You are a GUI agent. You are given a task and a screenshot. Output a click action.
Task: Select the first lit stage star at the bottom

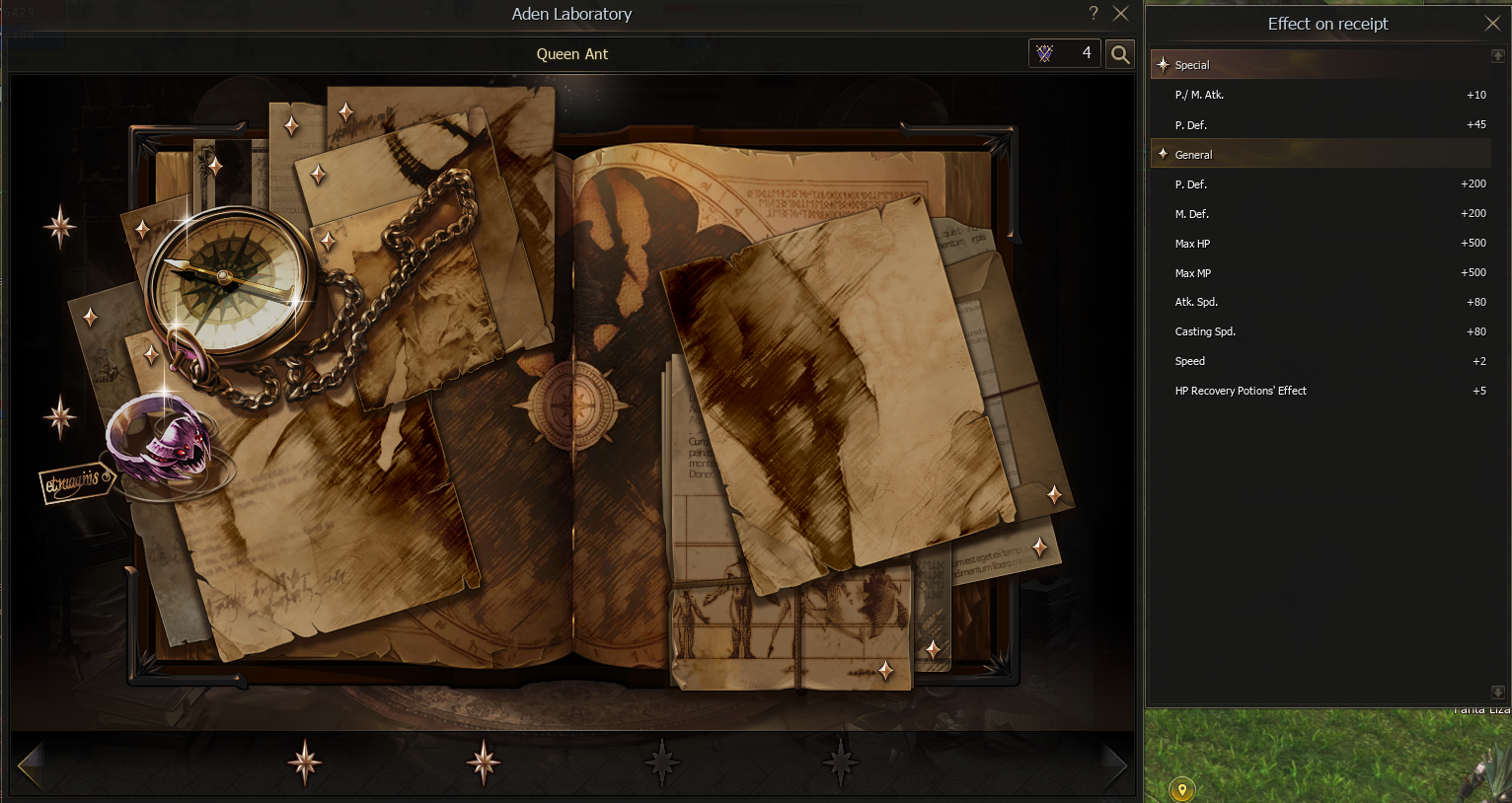[305, 763]
